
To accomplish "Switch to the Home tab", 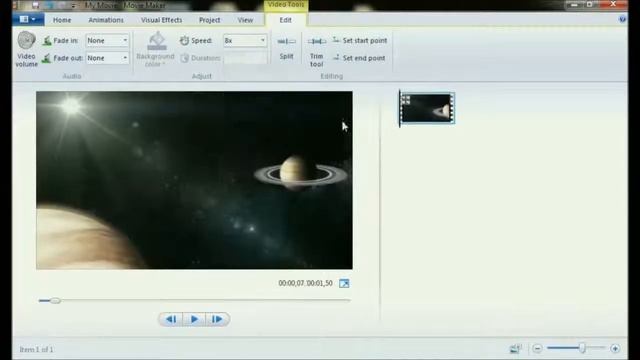I will (62, 20).
